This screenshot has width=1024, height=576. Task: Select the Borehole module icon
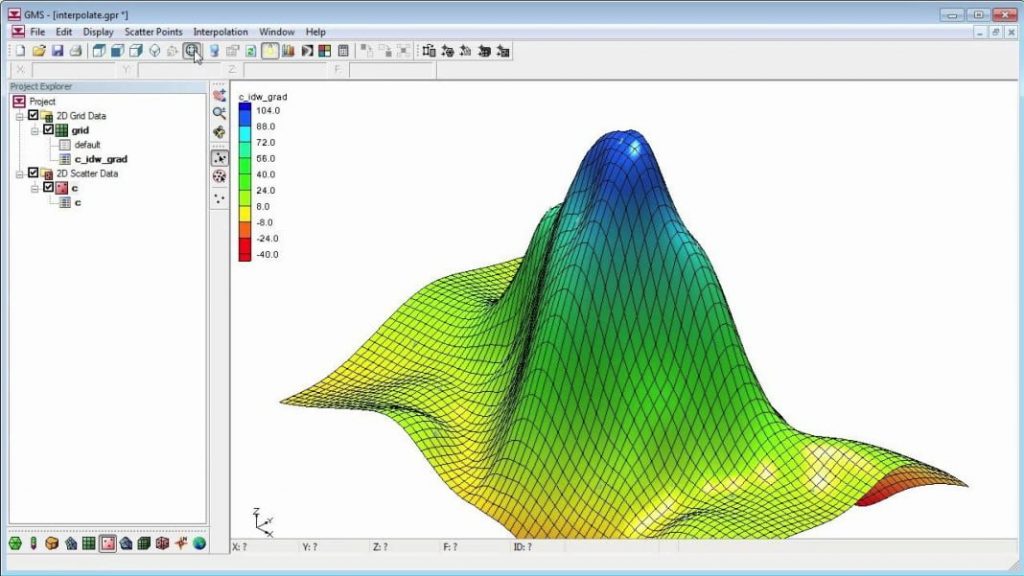34,543
